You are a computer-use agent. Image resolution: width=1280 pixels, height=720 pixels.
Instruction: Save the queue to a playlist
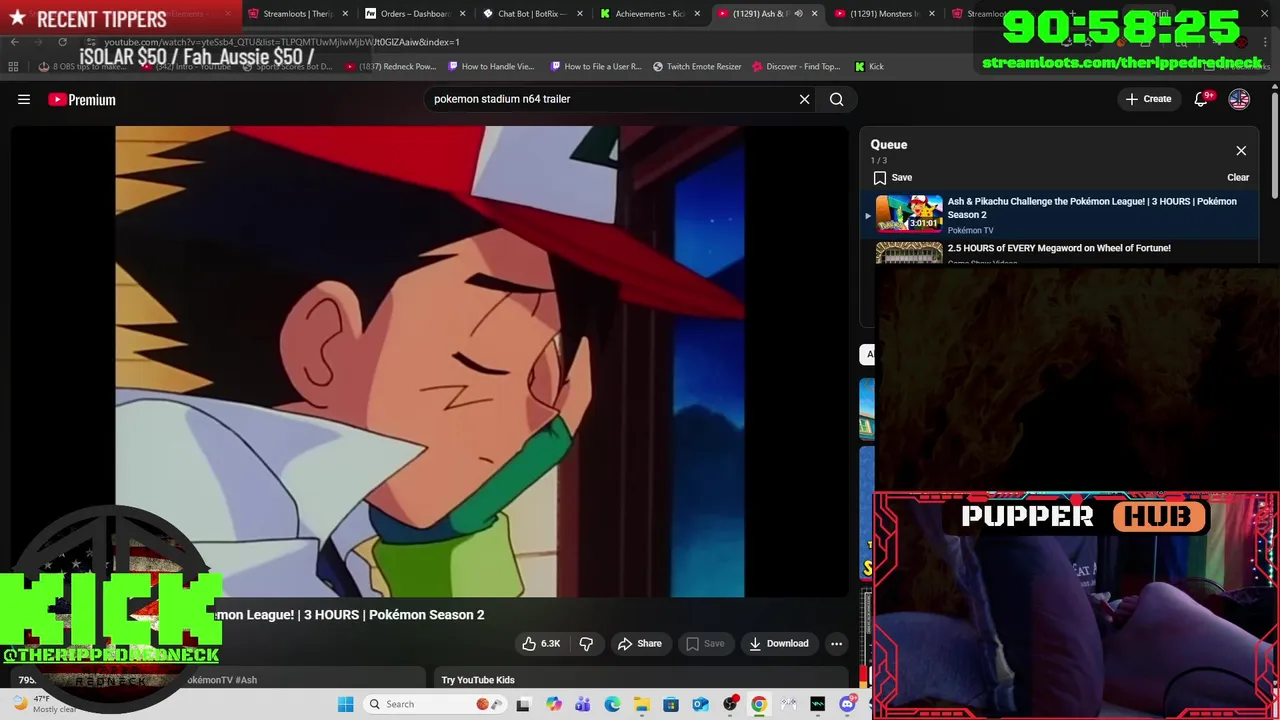click(892, 177)
